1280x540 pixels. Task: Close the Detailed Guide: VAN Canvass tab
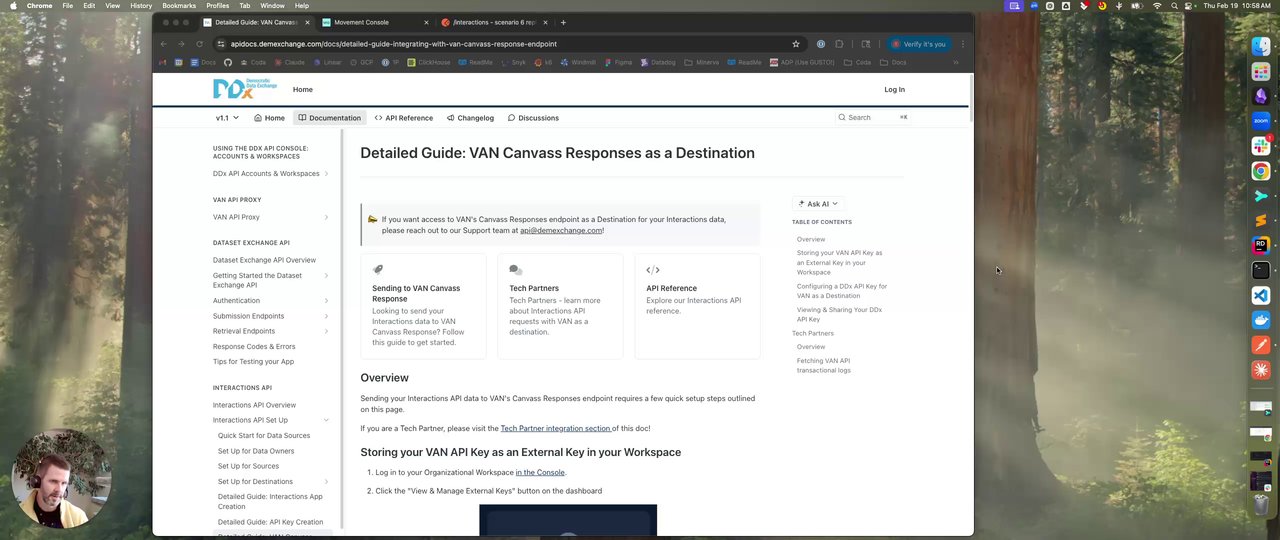(x=307, y=22)
